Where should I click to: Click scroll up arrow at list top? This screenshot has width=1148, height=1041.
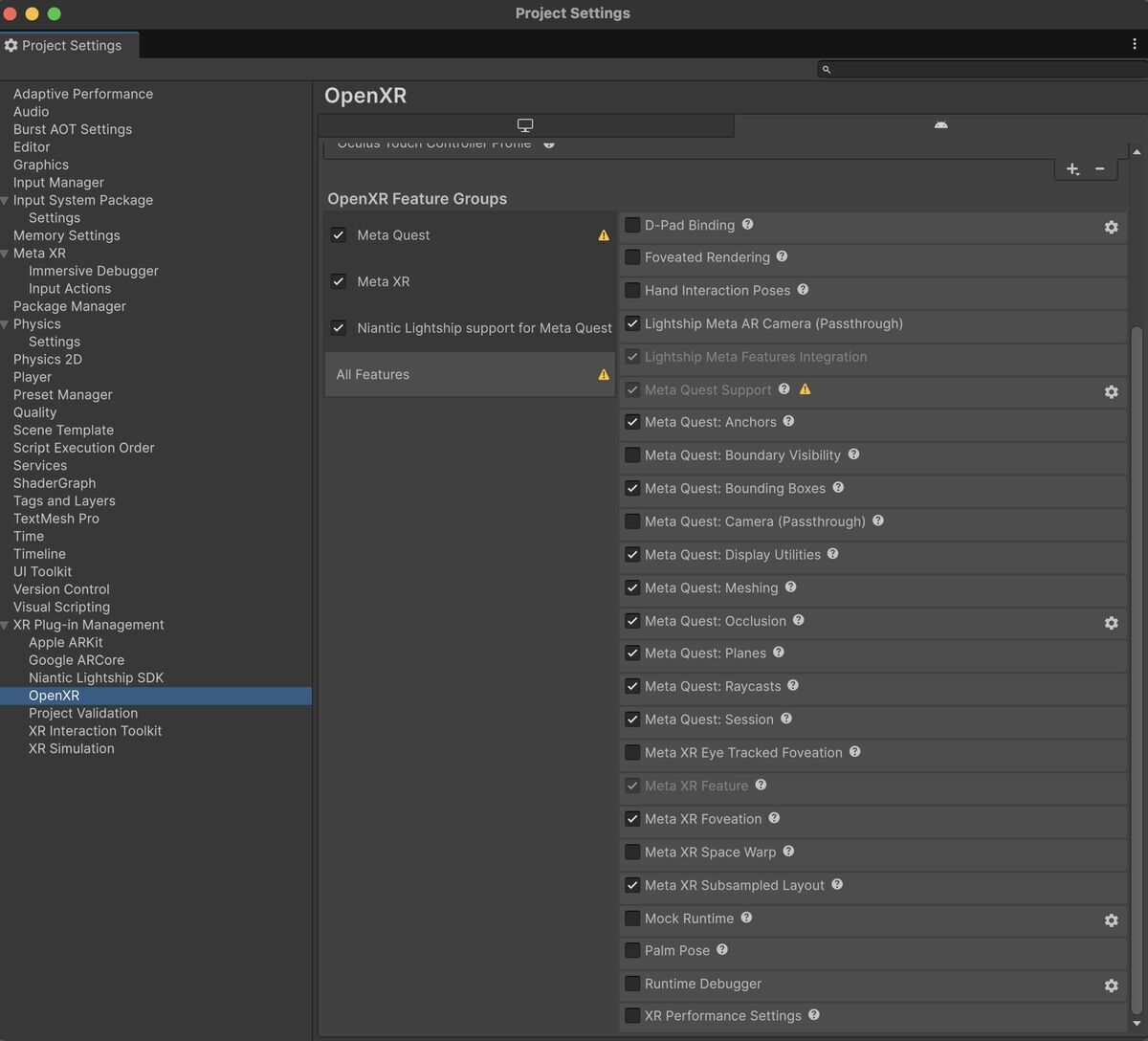(x=1137, y=152)
